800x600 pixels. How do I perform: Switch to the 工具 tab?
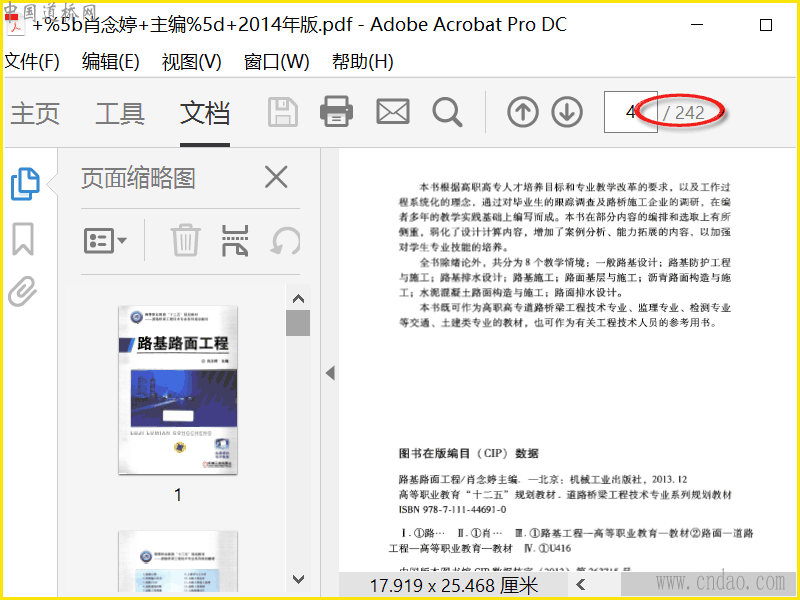pyautogui.click(x=120, y=113)
